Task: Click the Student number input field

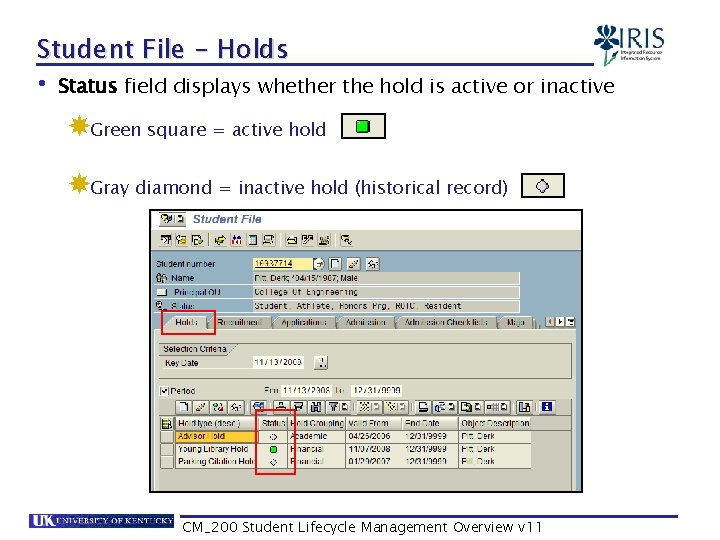Action: tap(282, 264)
